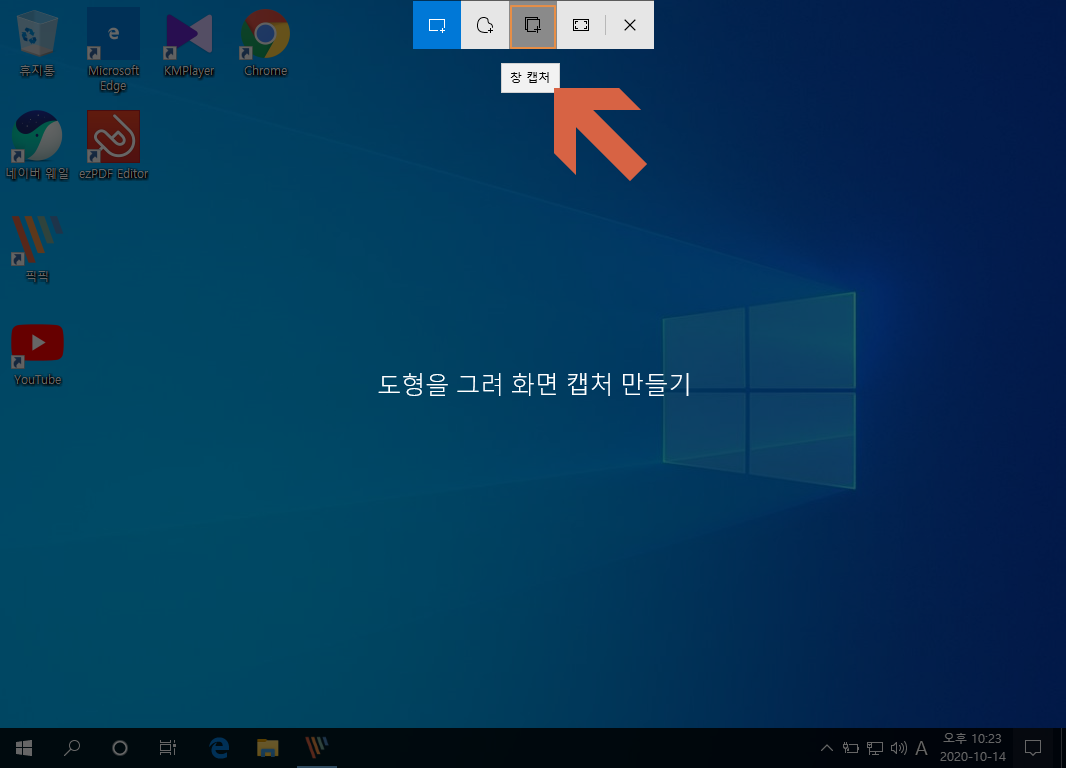The width and height of the screenshot is (1066, 768).
Task: Open the Recycle Bin desktop icon
Action: [x=37, y=43]
